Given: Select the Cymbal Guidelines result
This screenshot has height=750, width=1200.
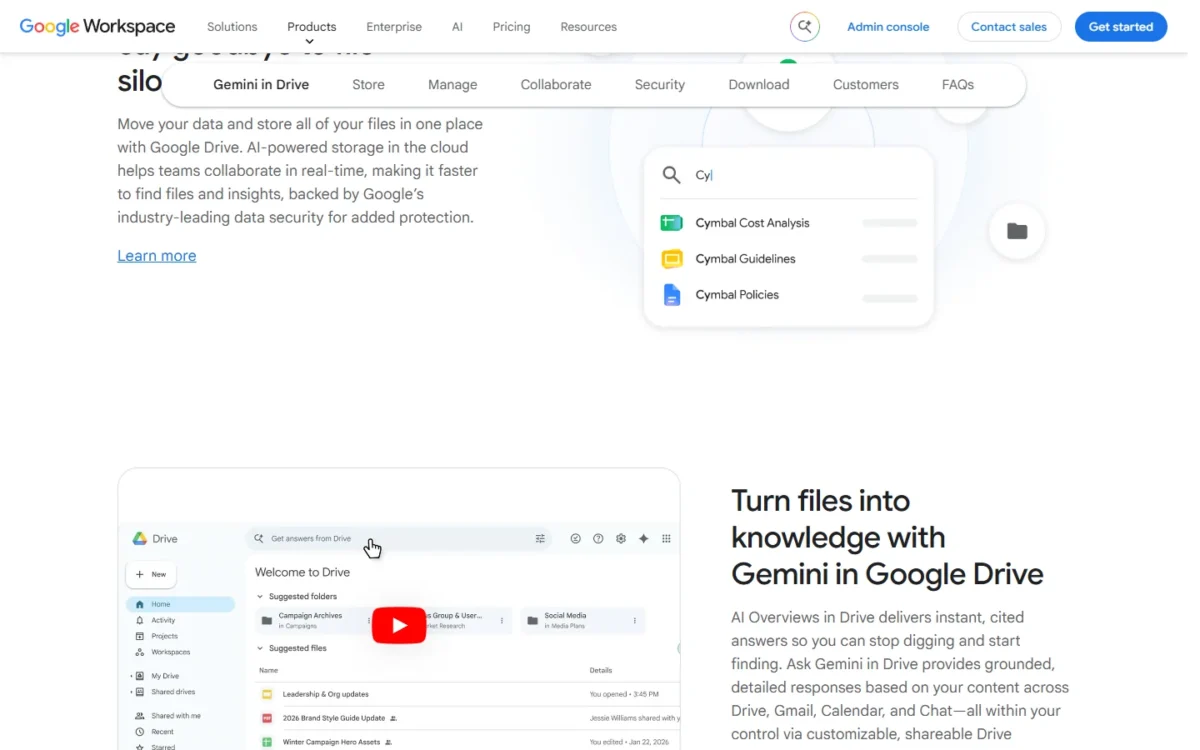Looking at the screenshot, I should coord(788,259).
